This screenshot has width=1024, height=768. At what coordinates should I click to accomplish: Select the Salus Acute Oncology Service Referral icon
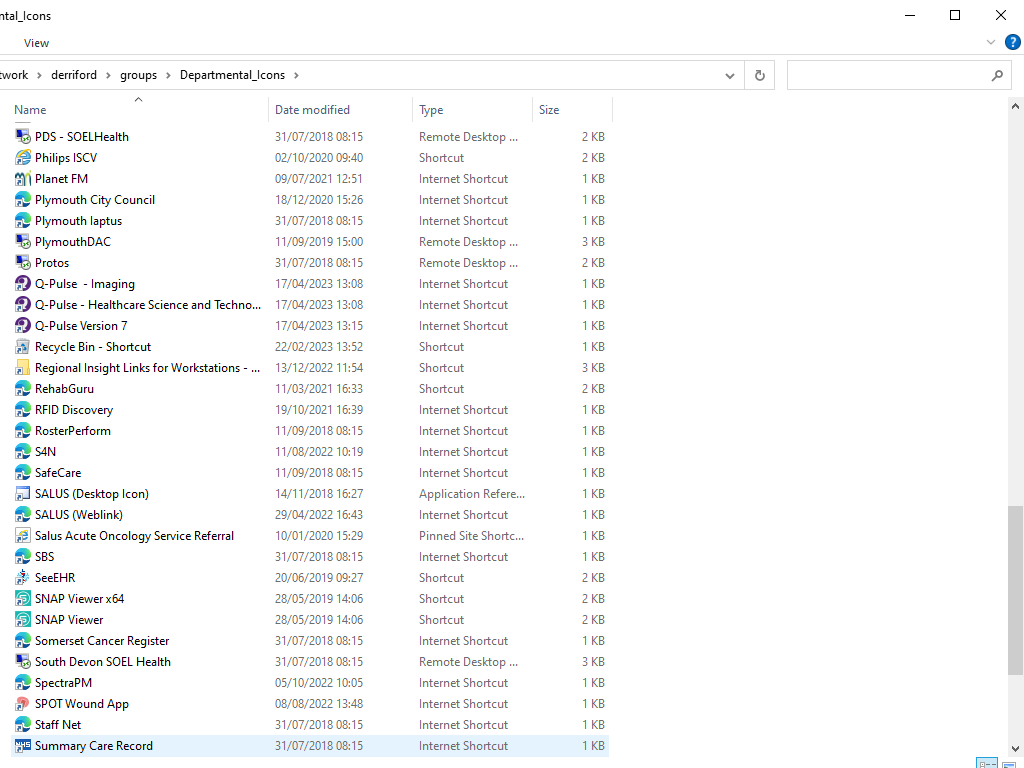[x=23, y=536]
